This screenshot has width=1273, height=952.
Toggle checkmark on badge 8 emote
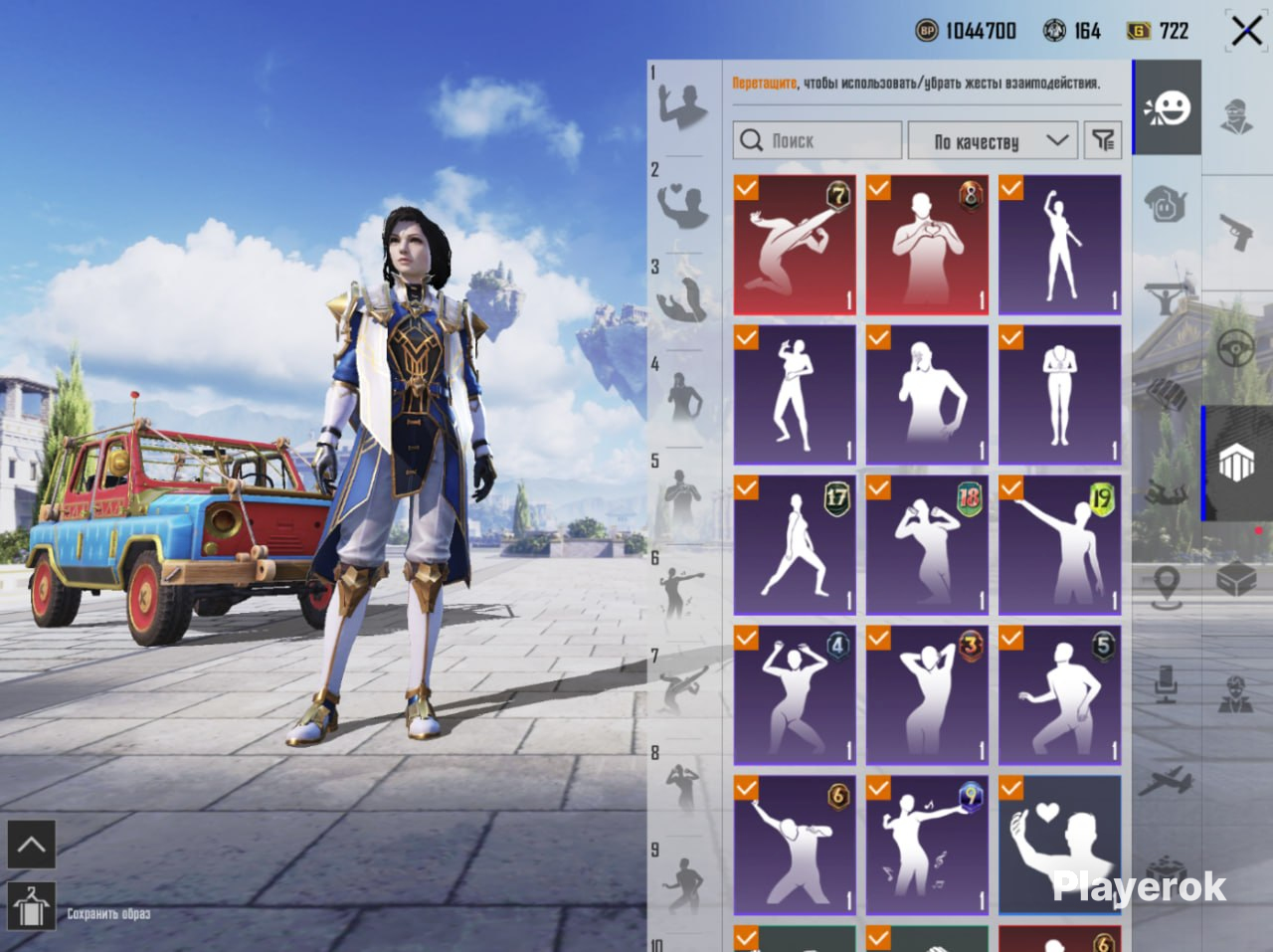point(878,188)
